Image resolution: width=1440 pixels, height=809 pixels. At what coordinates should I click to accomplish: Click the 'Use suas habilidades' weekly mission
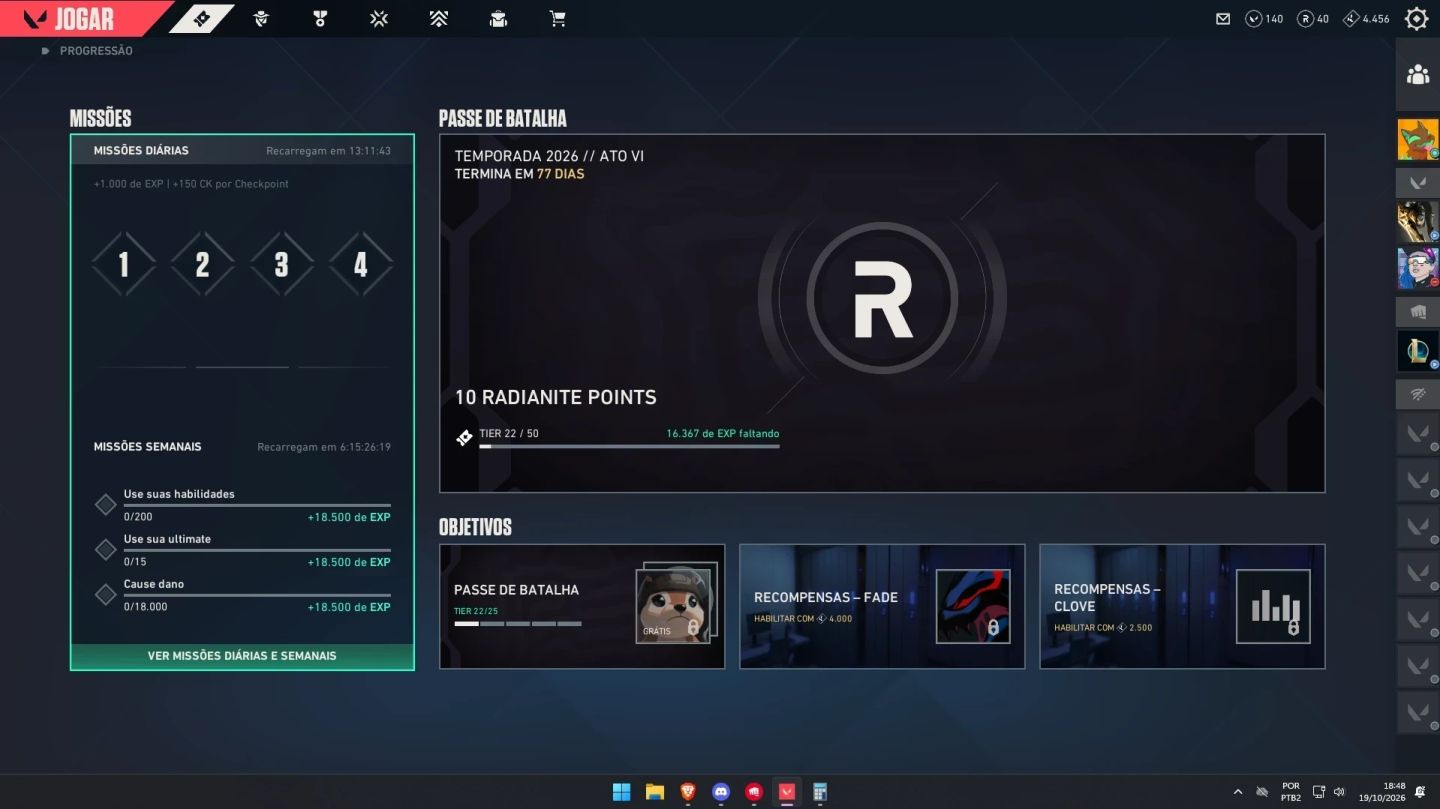[242, 505]
